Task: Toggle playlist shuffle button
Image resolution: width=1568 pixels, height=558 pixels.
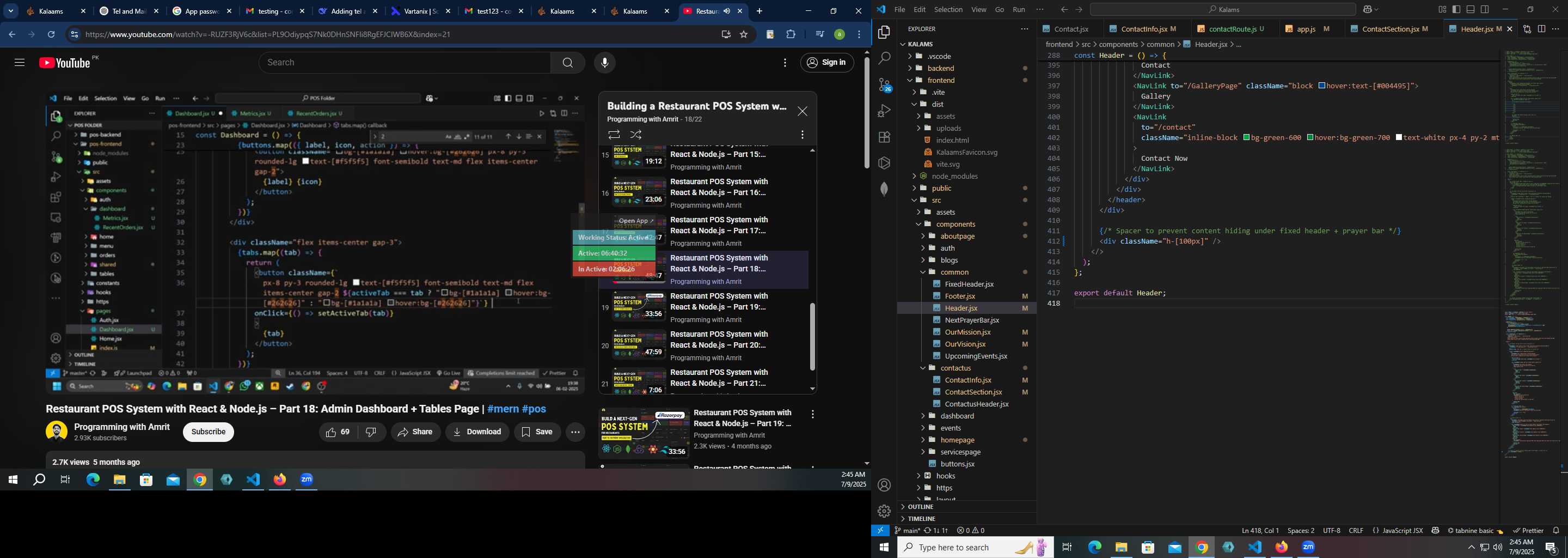Action: point(636,135)
